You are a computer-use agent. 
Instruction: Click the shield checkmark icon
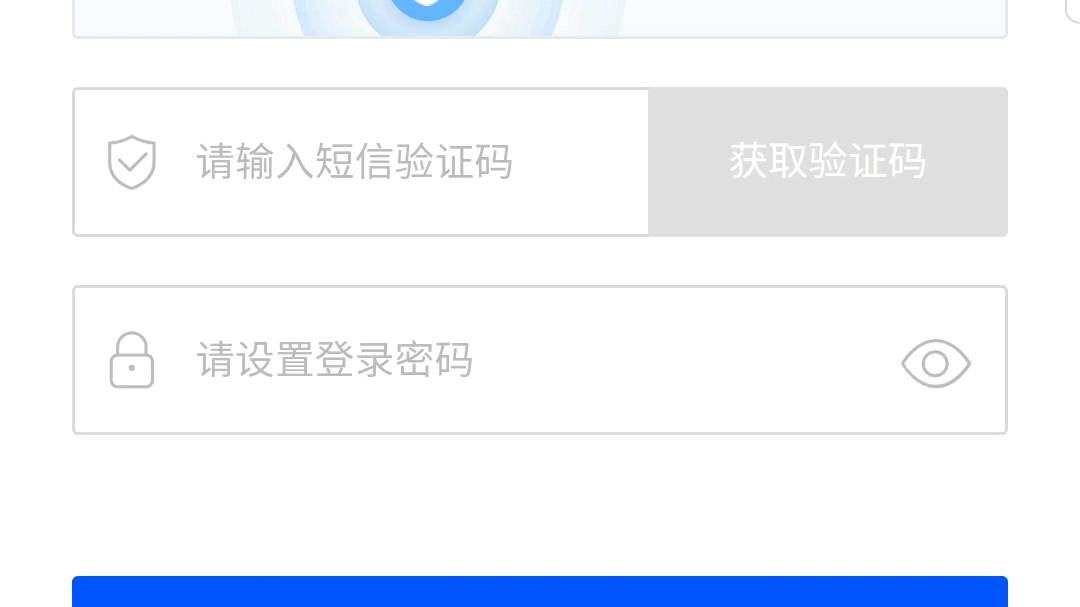132,162
